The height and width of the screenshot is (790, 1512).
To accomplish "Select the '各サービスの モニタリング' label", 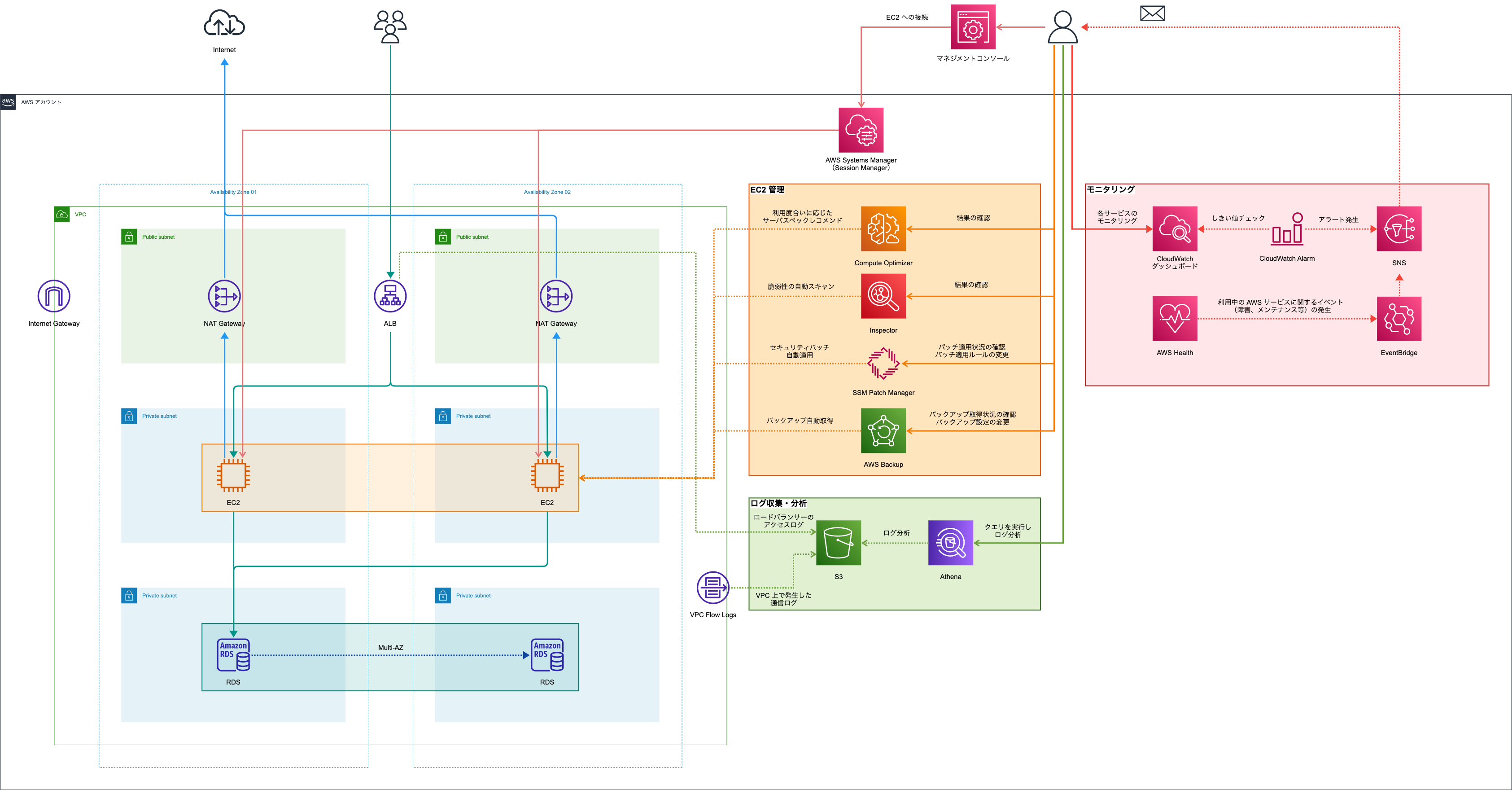I will pyautogui.click(x=1117, y=217).
